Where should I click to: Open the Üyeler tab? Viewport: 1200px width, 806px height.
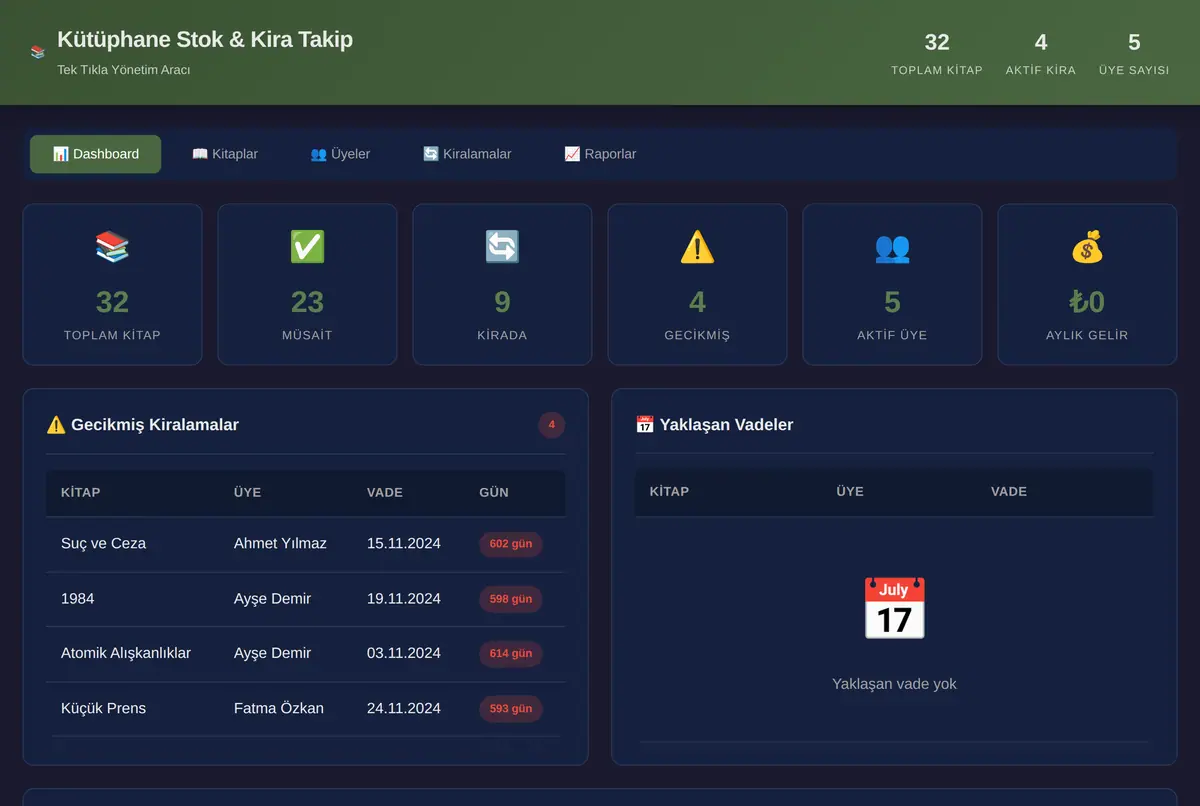tap(340, 154)
